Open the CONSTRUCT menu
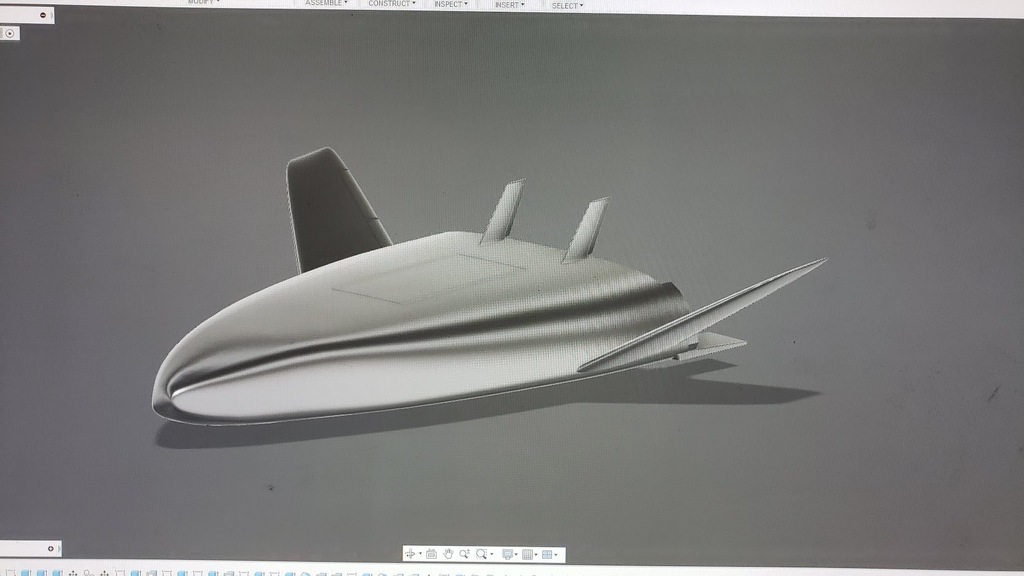 coord(389,4)
